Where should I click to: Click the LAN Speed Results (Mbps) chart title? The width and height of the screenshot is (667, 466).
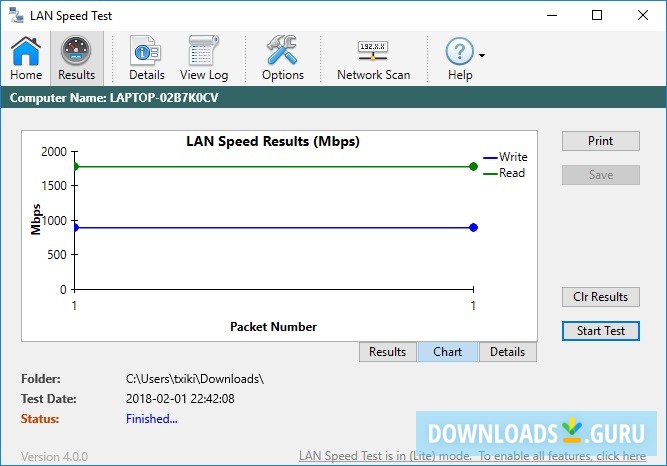(273, 141)
